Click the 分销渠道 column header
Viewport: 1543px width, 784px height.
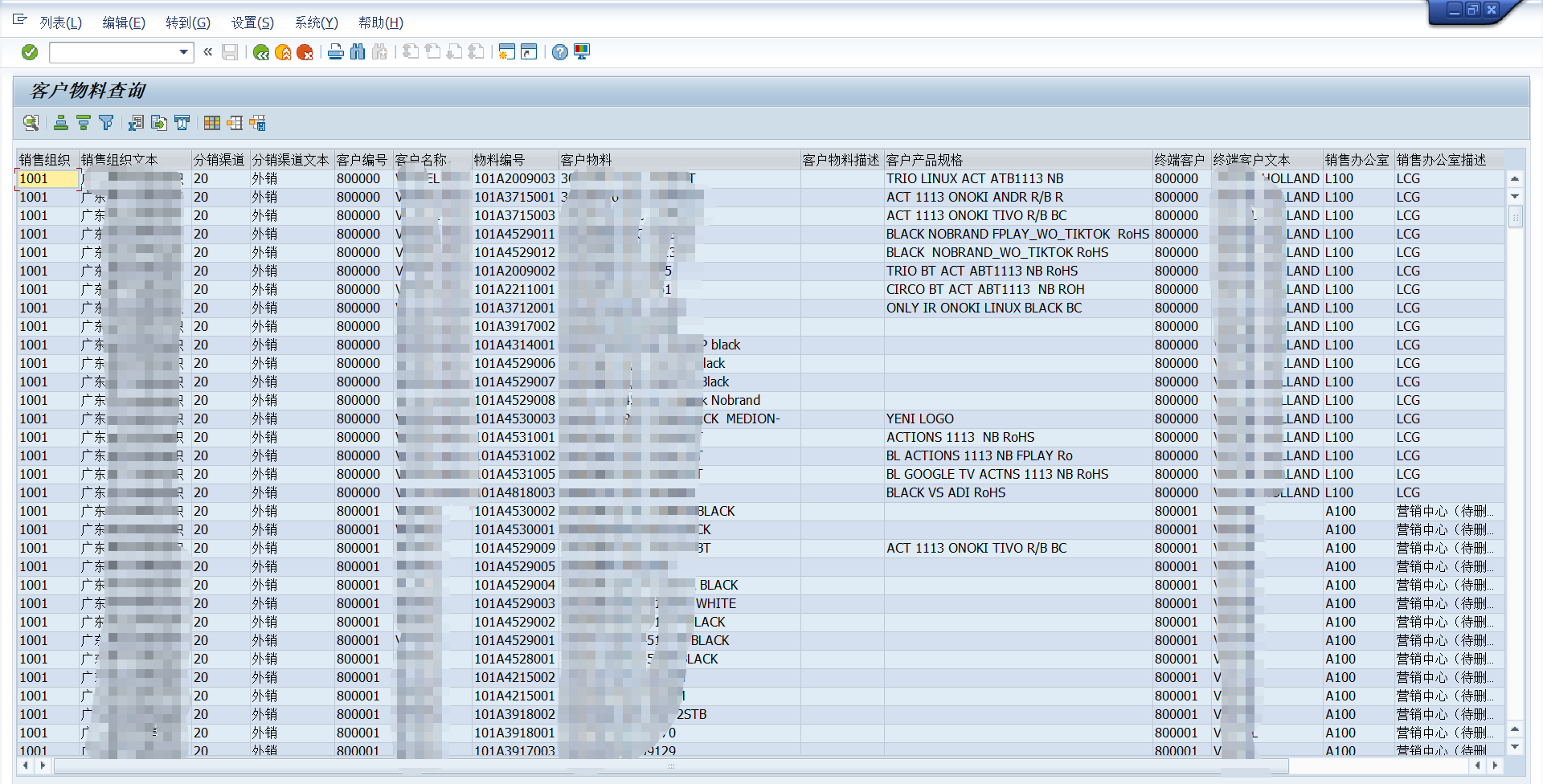(x=220, y=160)
